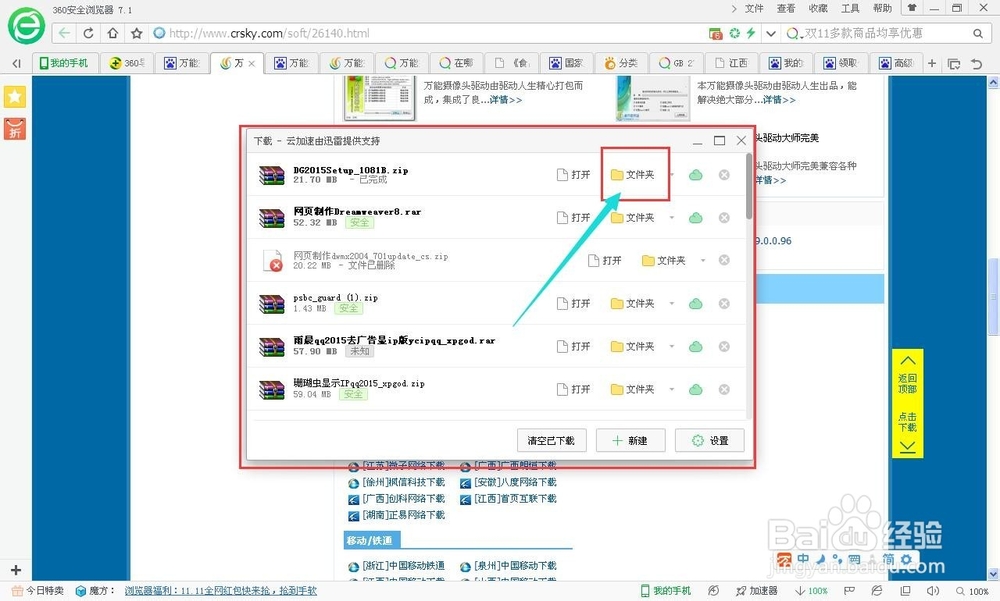
Task: Open 文件夹 for Dreamweaver8.rar row
Action: click(x=633, y=218)
